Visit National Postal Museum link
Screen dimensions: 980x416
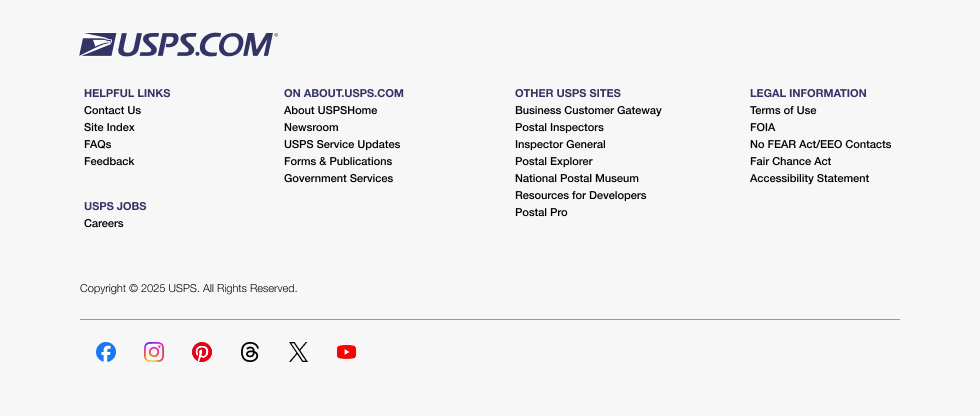[x=577, y=179]
